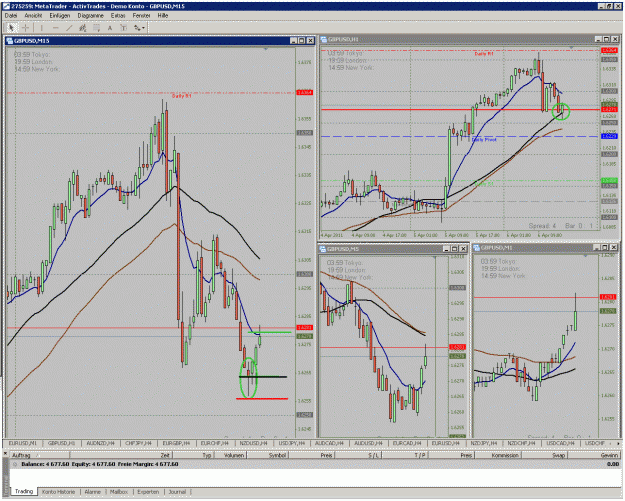
Task: Open the Experten terminal tab
Action: (148, 492)
